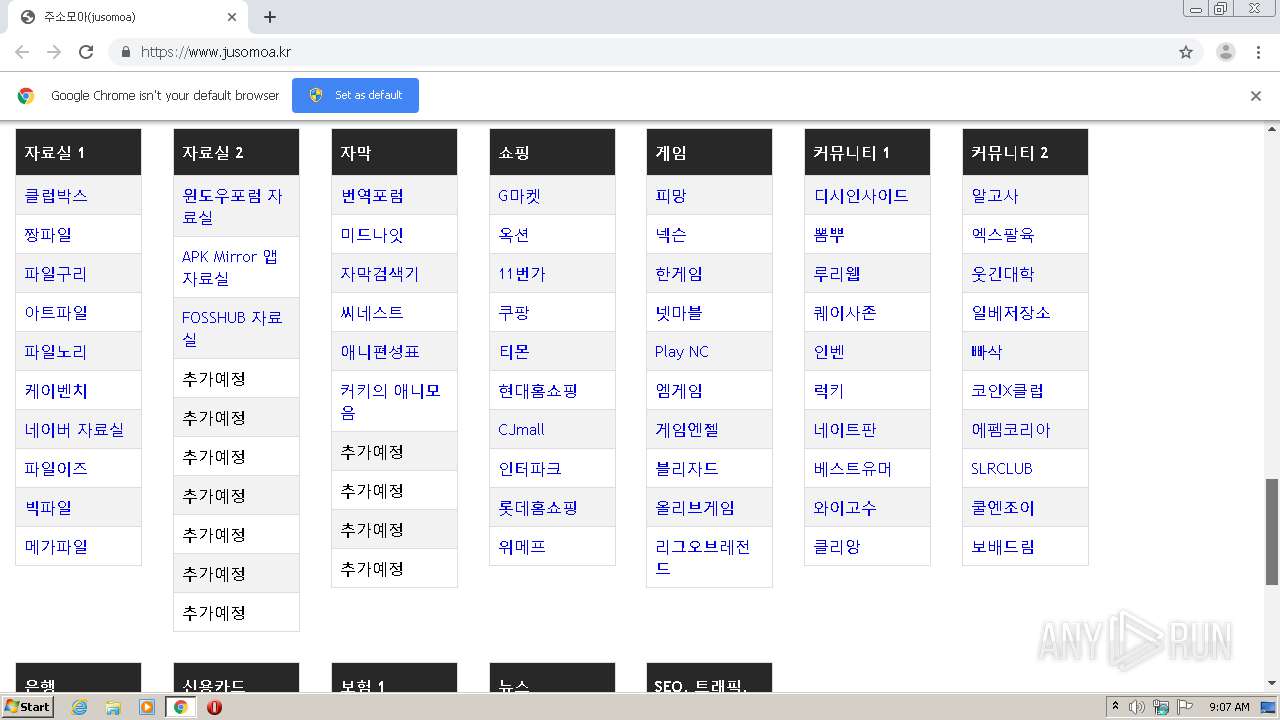The image size is (1280, 720).
Task: Click the scrollbar up arrow
Action: pos(1272,129)
